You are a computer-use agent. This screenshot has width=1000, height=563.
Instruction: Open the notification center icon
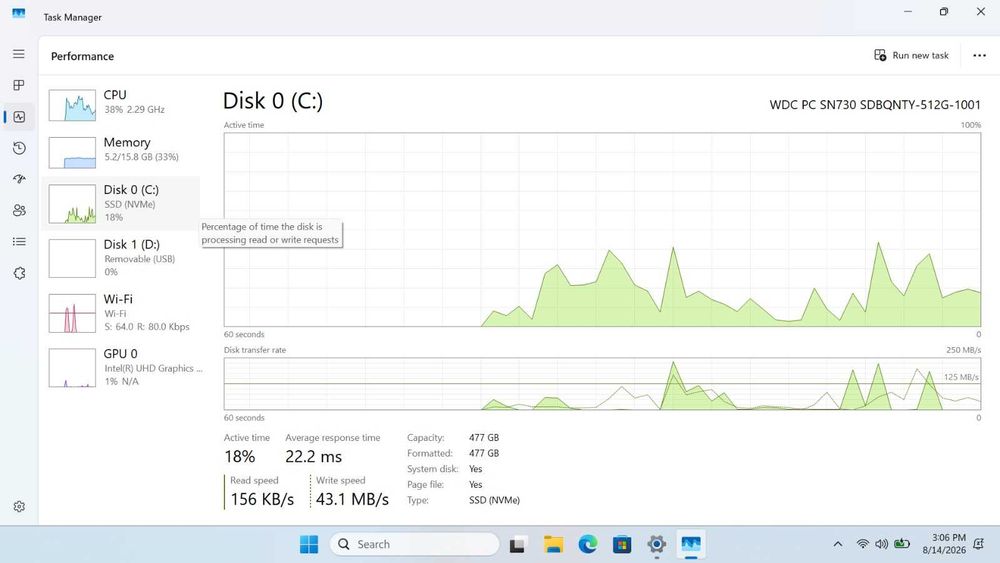pyautogui.click(x=978, y=544)
